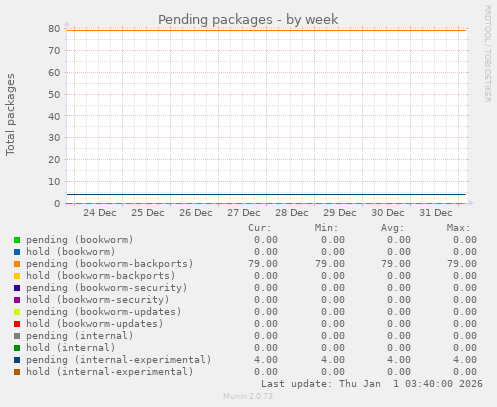Click the '28 Dec' x-axis label
497x407 pixels.
click(x=292, y=213)
